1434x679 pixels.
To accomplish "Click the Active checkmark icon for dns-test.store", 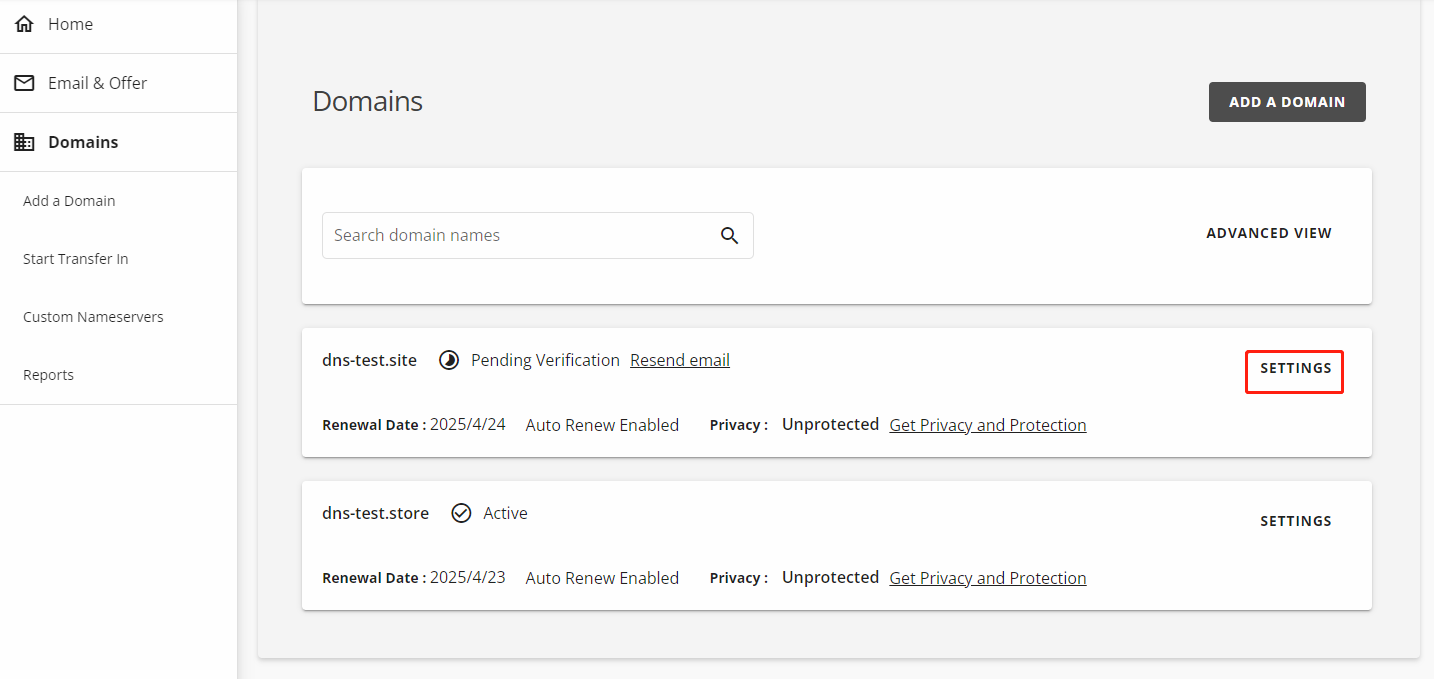I will coord(461,513).
